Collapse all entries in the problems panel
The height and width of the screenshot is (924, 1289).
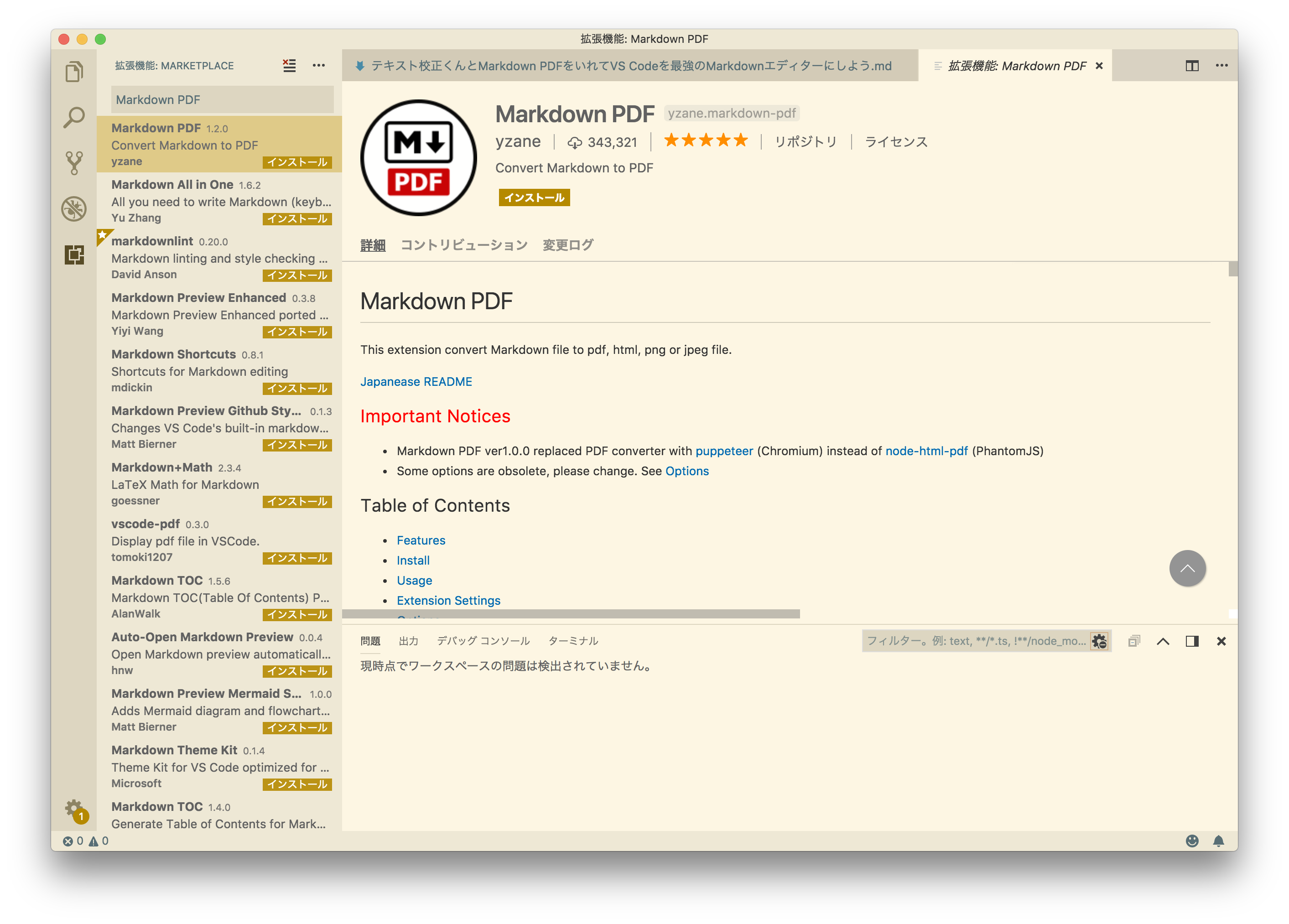[1134, 640]
